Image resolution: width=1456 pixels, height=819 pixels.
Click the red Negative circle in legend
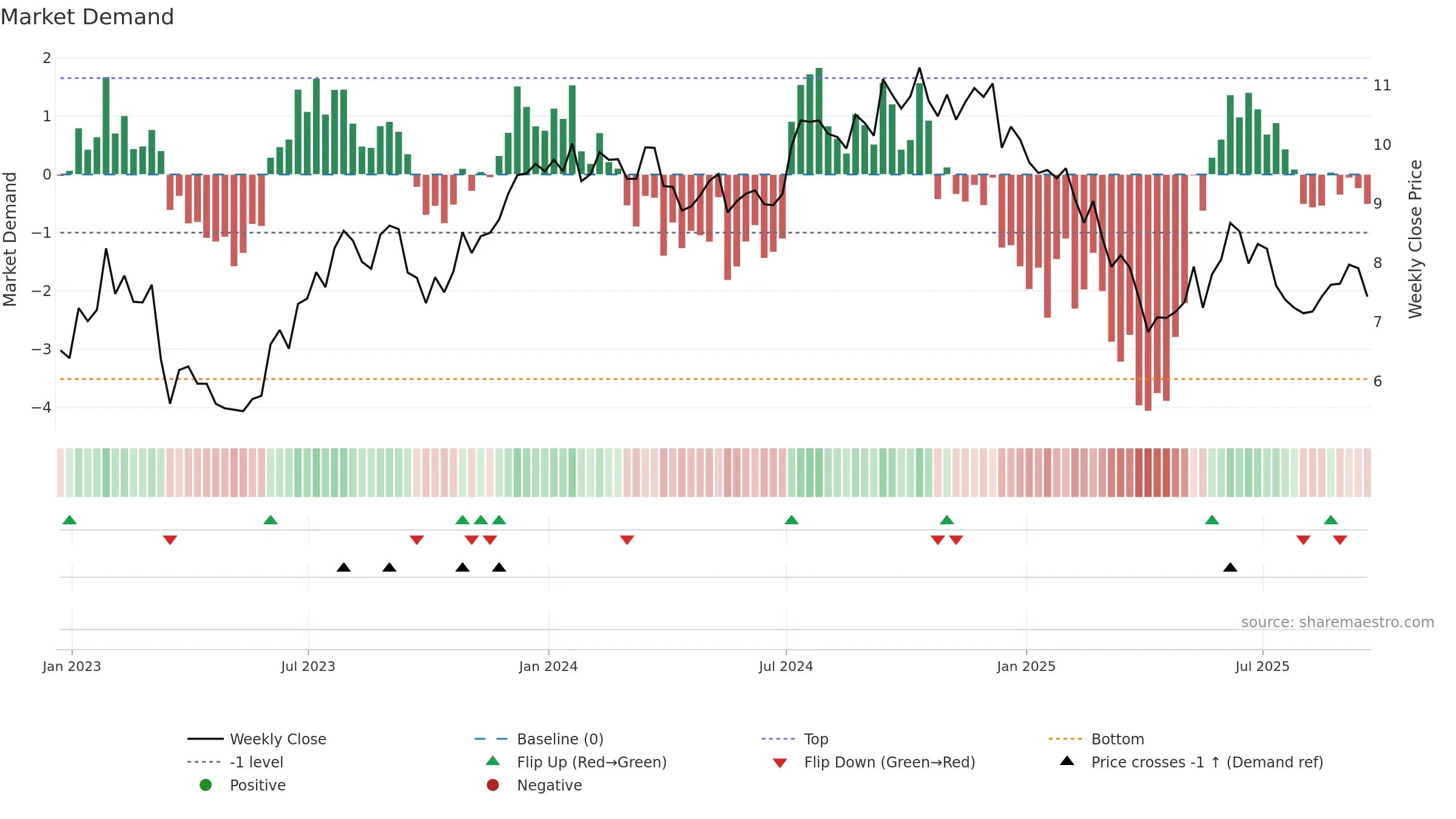coord(493,785)
